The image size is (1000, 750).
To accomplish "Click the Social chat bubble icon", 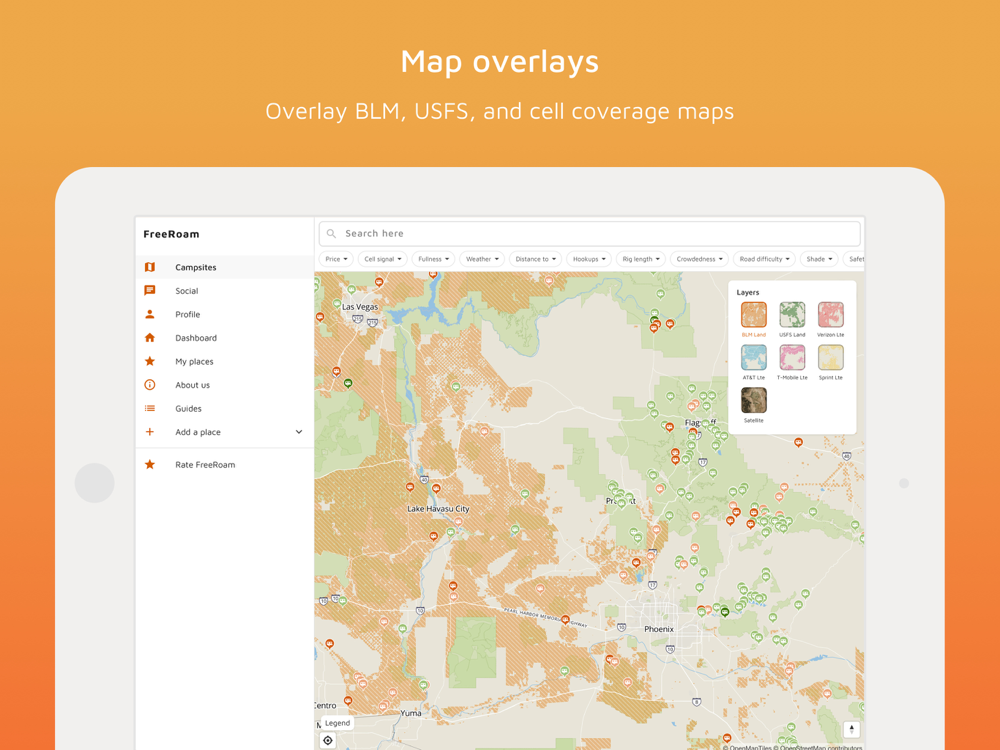I will coord(150,291).
